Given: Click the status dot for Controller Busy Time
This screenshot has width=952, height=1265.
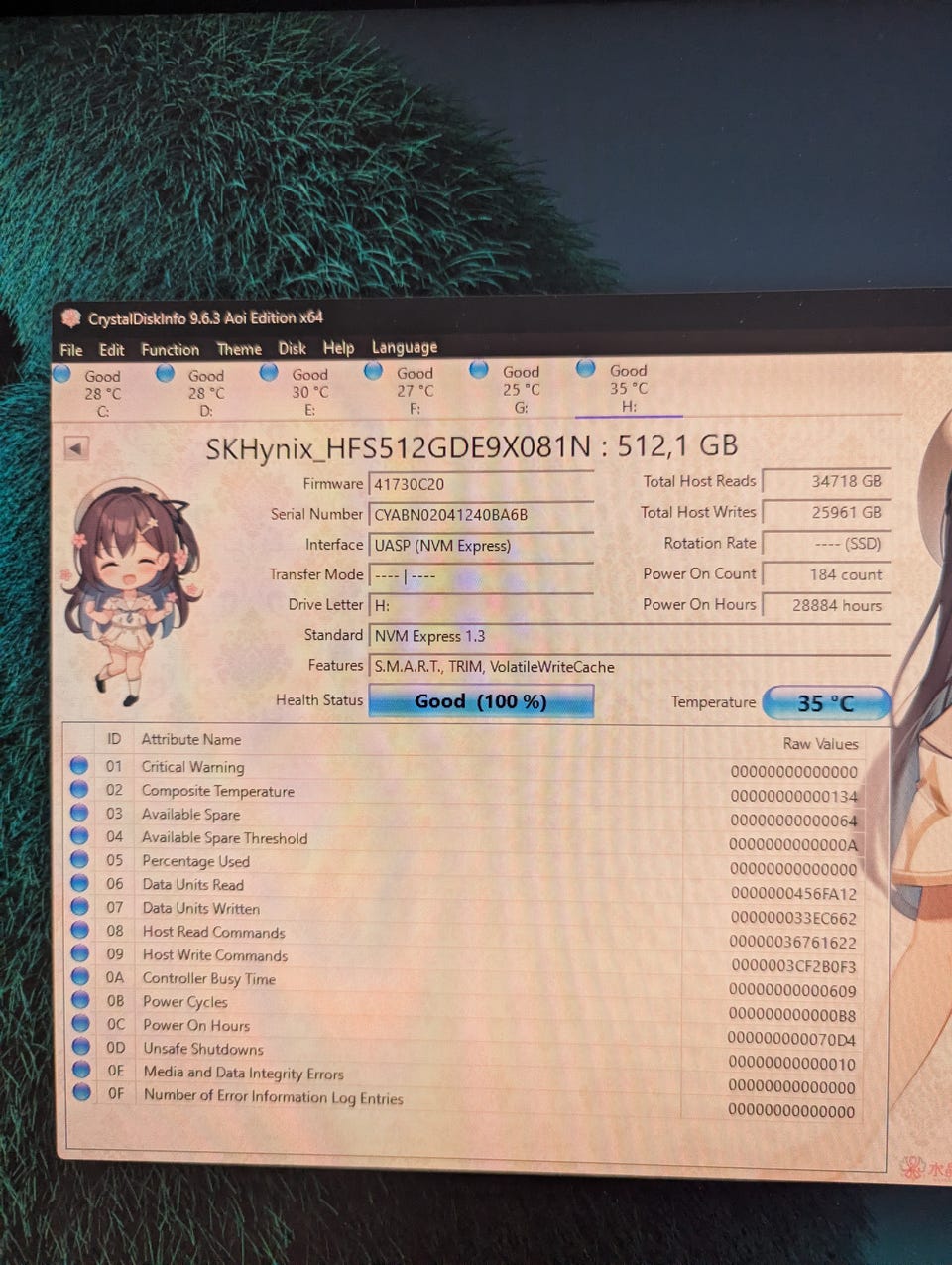Looking at the screenshot, I should (x=79, y=976).
